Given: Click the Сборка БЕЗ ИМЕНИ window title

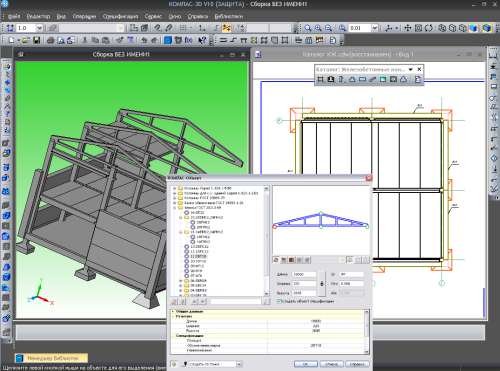Looking at the screenshot, I should point(121,54).
